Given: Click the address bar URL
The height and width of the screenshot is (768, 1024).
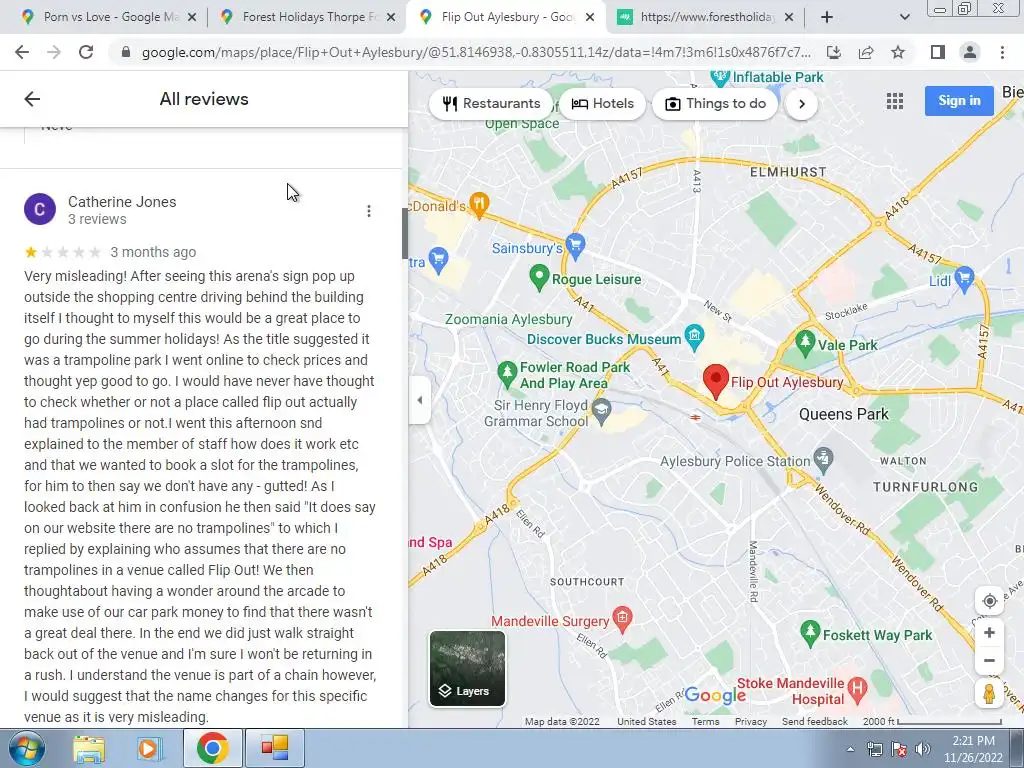Looking at the screenshot, I should point(476,52).
